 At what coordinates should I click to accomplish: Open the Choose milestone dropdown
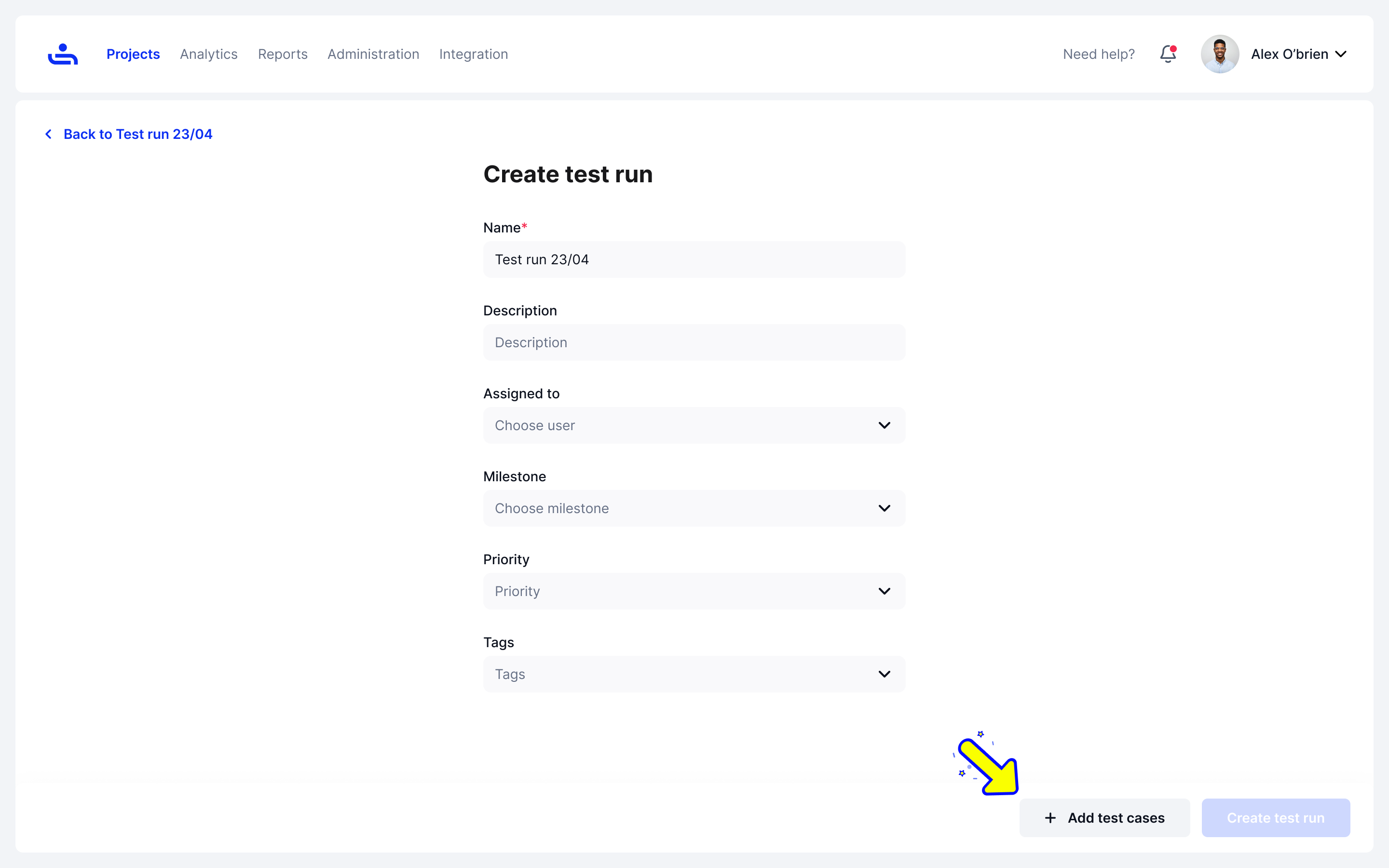coord(694,508)
